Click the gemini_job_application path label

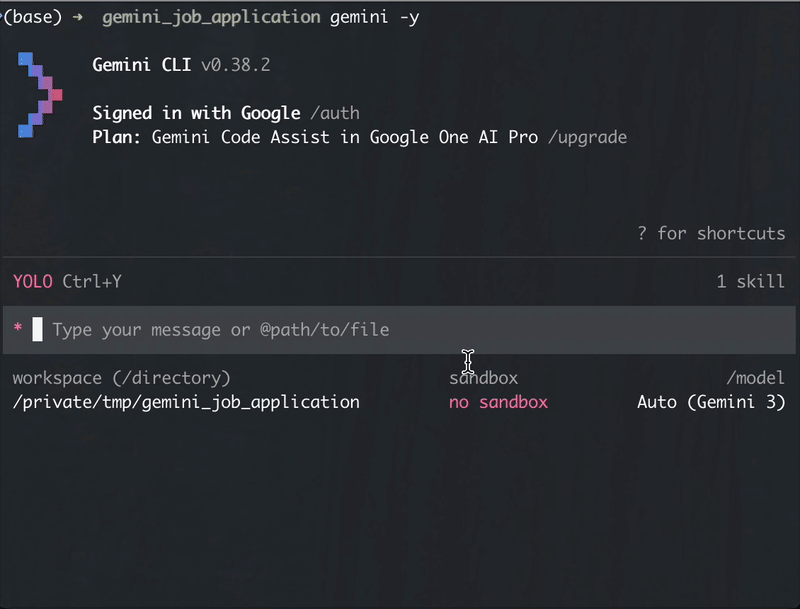210,16
